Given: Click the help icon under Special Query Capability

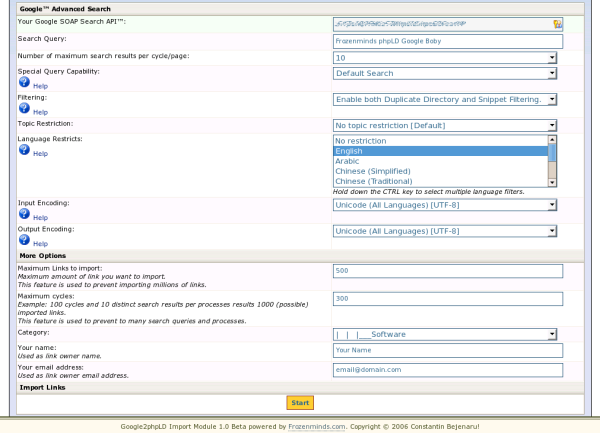Looking at the screenshot, I should [x=24, y=83].
